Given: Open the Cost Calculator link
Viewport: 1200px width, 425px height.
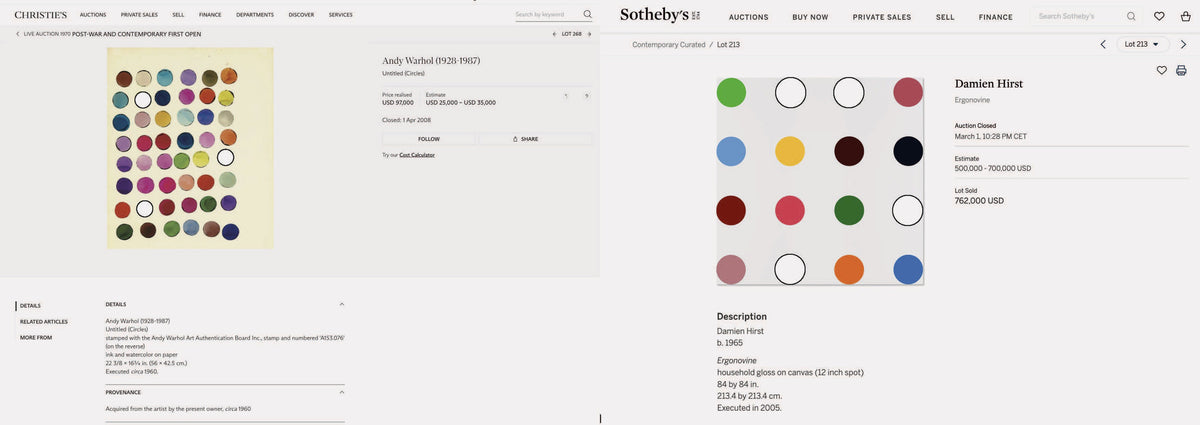Looking at the screenshot, I should (x=417, y=155).
